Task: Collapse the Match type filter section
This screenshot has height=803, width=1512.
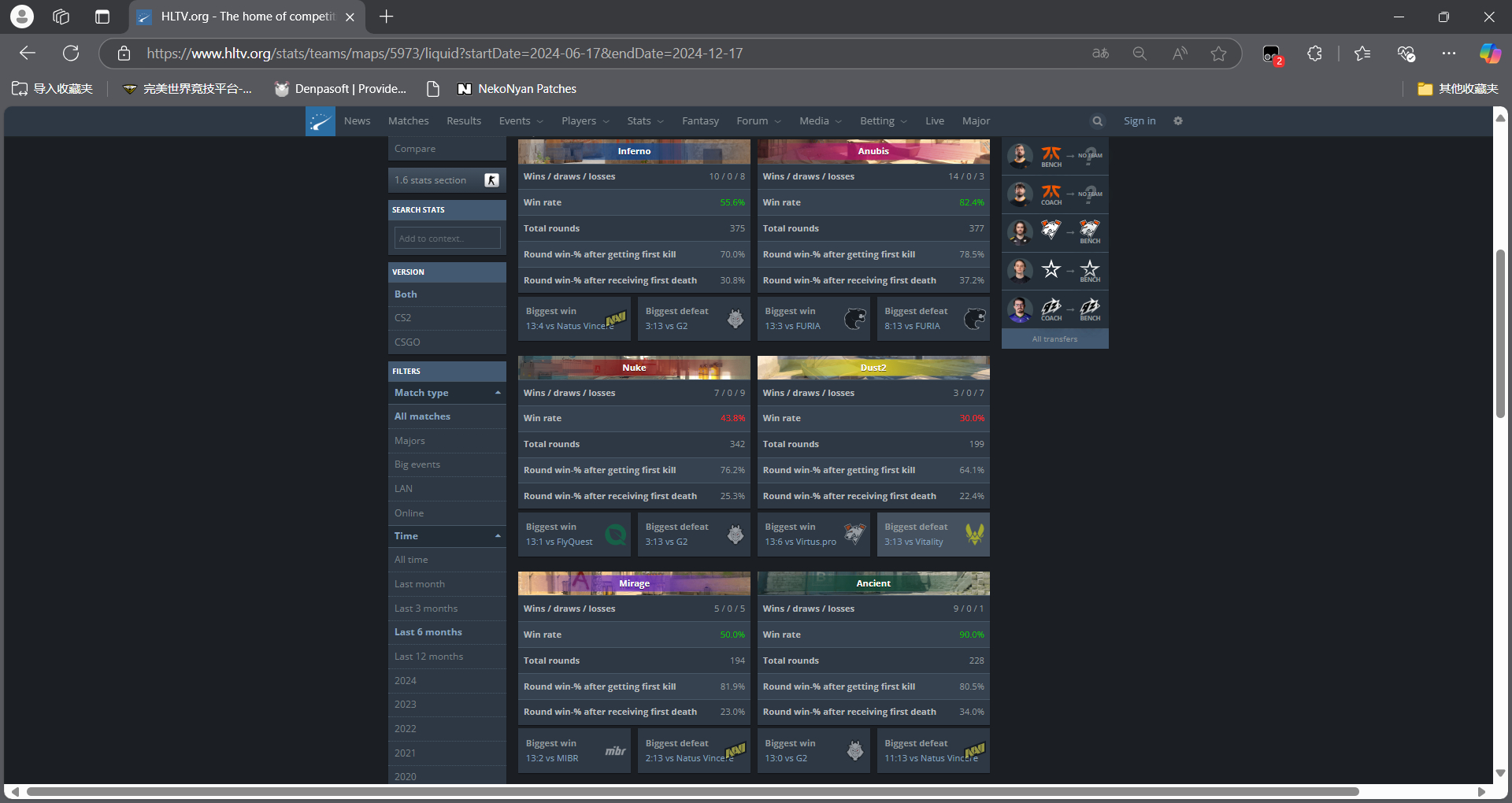Action: pyautogui.click(x=498, y=393)
